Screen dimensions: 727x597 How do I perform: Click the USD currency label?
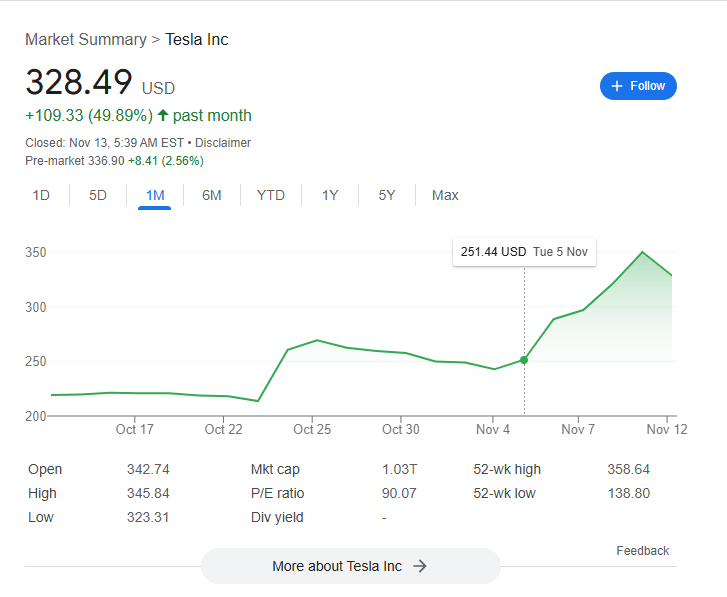(x=158, y=88)
